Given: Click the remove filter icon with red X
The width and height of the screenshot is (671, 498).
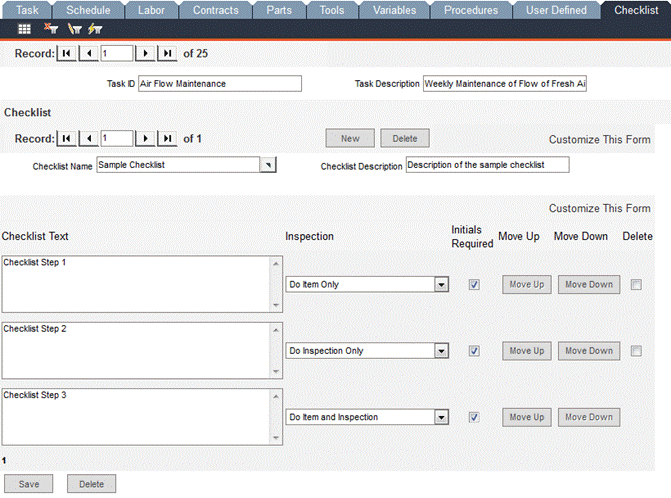Looking at the screenshot, I should (x=50, y=29).
